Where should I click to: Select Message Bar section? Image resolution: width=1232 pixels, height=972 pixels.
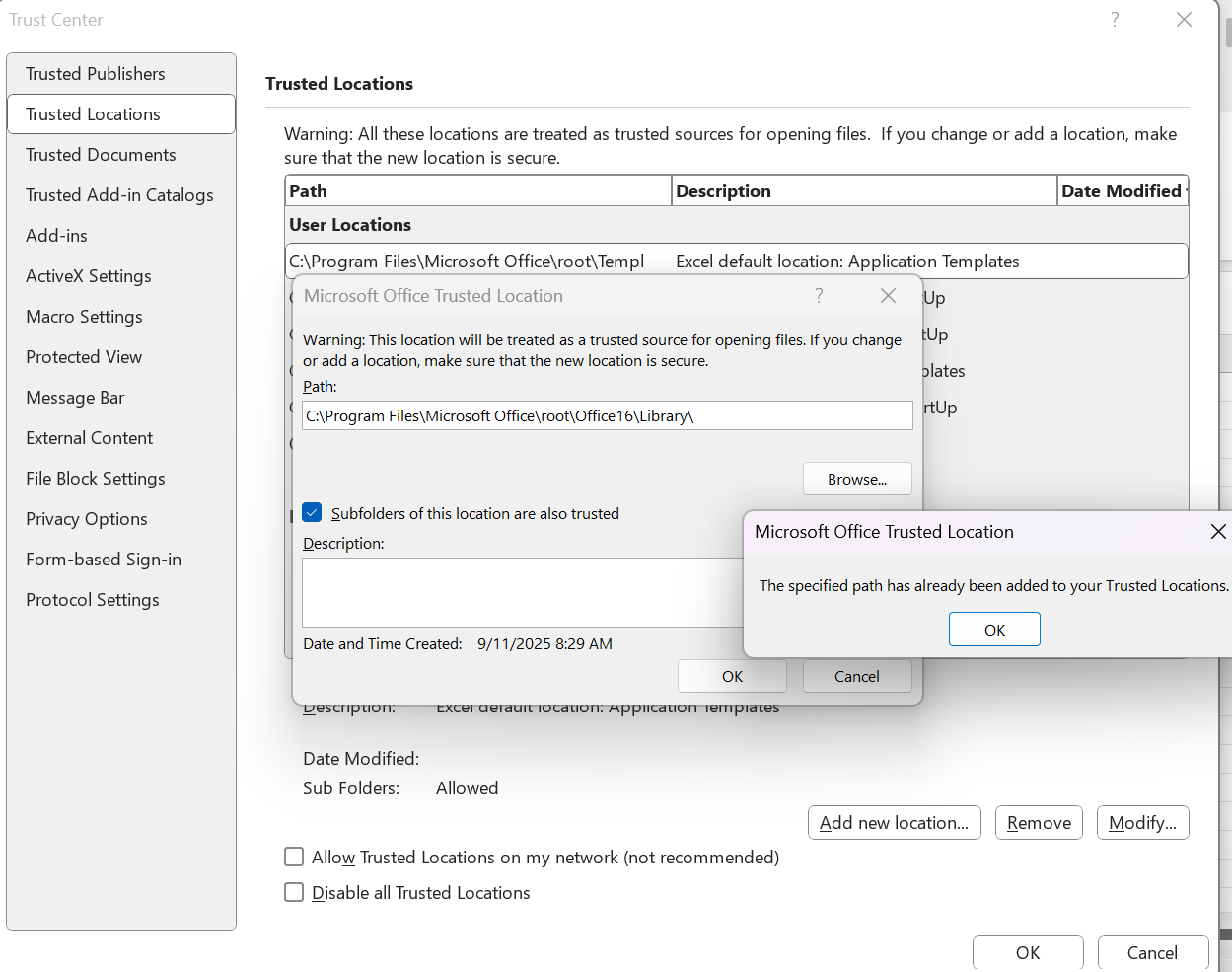coord(120,398)
